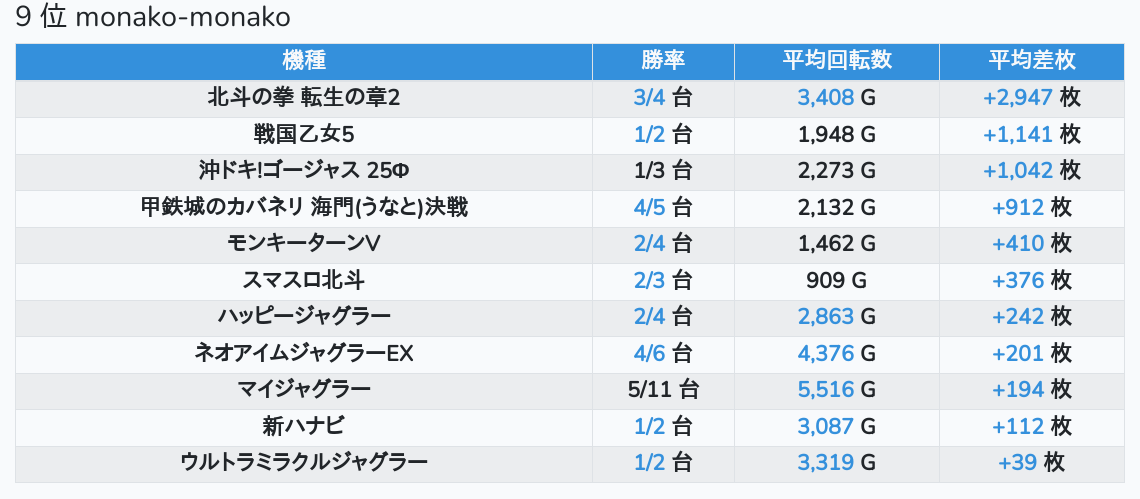The height and width of the screenshot is (499, 1140).
Task: Click the +376 value for スマスロ北斗
Action: tap(1018, 280)
